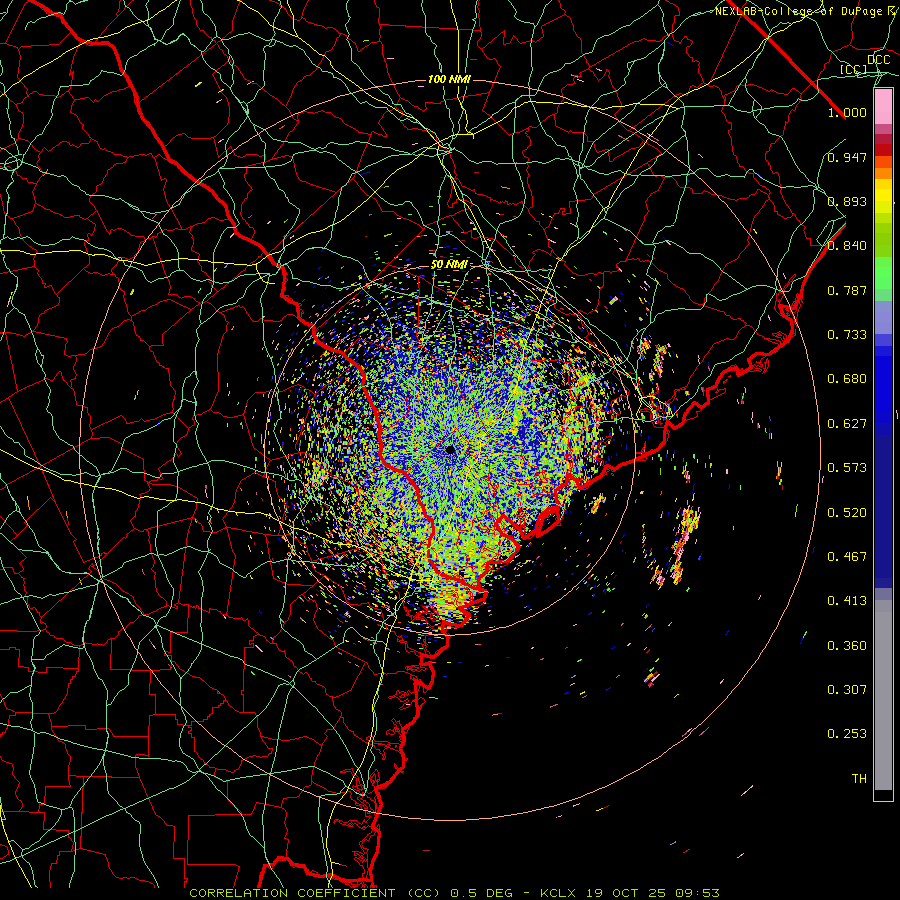Click the TH threshold label
This screenshot has width=900, height=900.
(x=859, y=779)
